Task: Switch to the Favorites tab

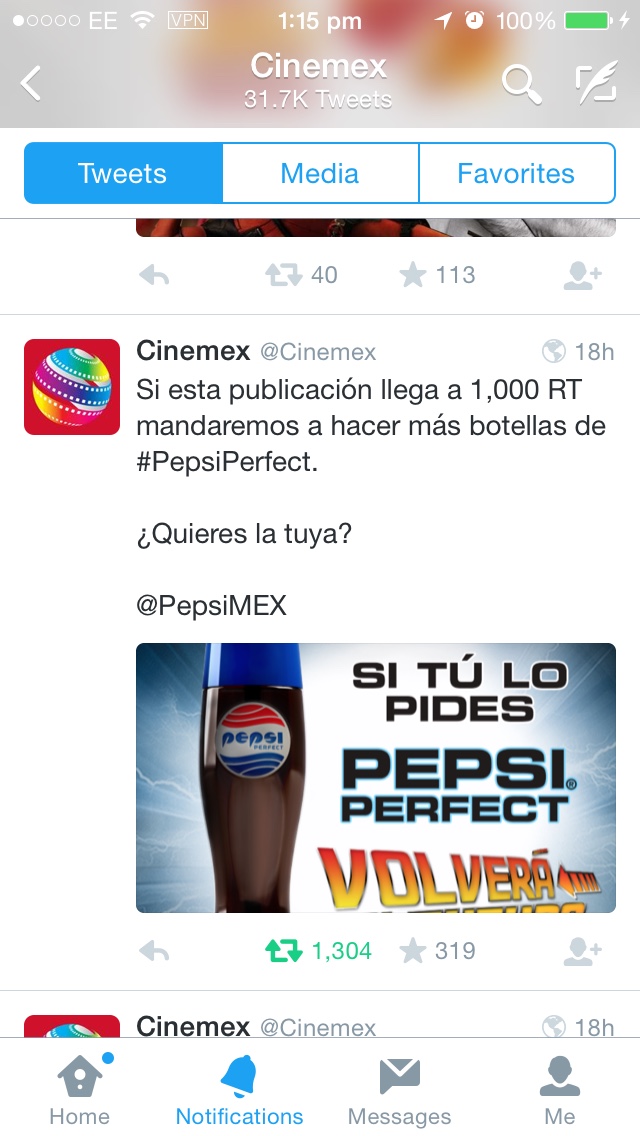Action: coord(517,173)
